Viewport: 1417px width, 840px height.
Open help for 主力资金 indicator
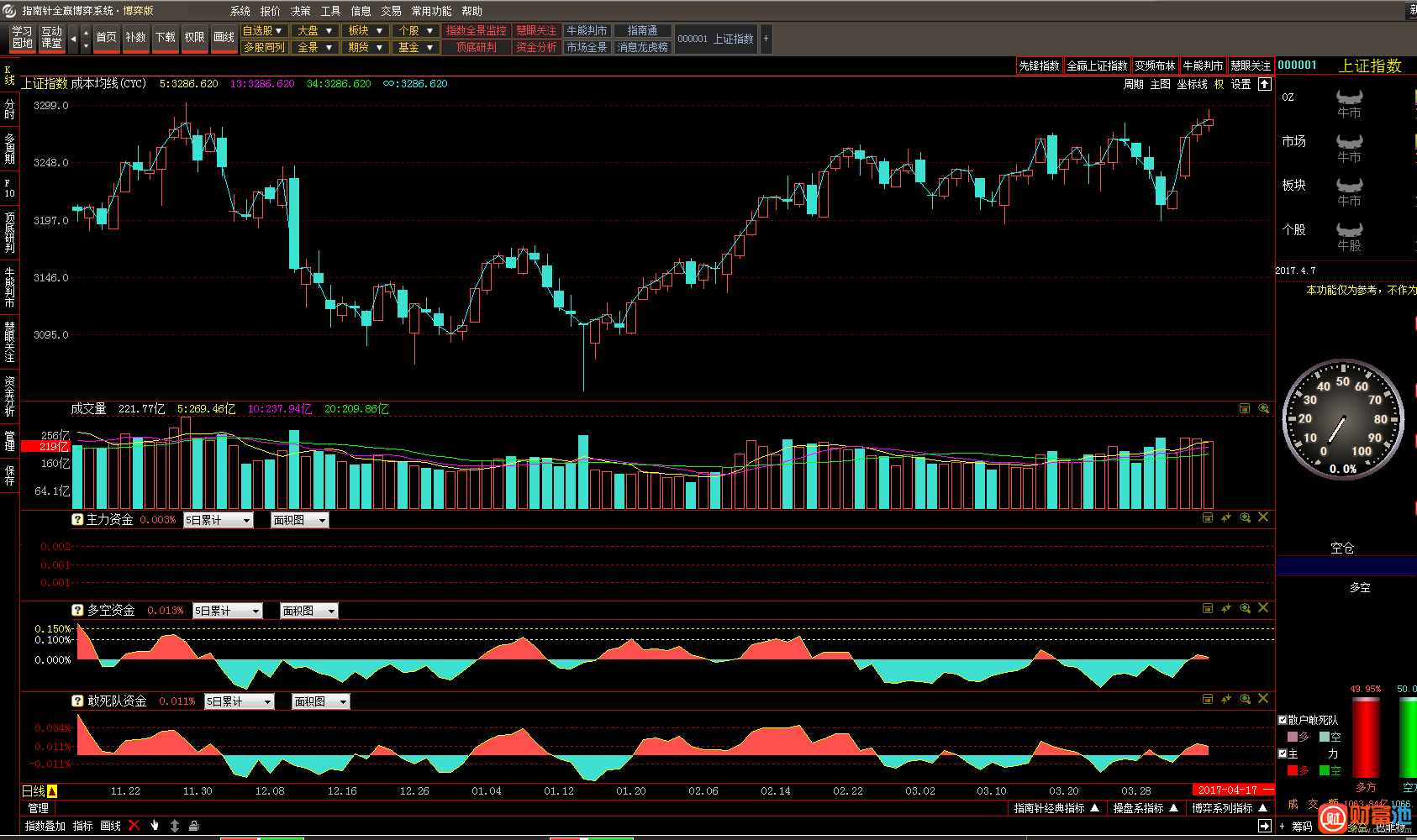pyautogui.click(x=77, y=520)
